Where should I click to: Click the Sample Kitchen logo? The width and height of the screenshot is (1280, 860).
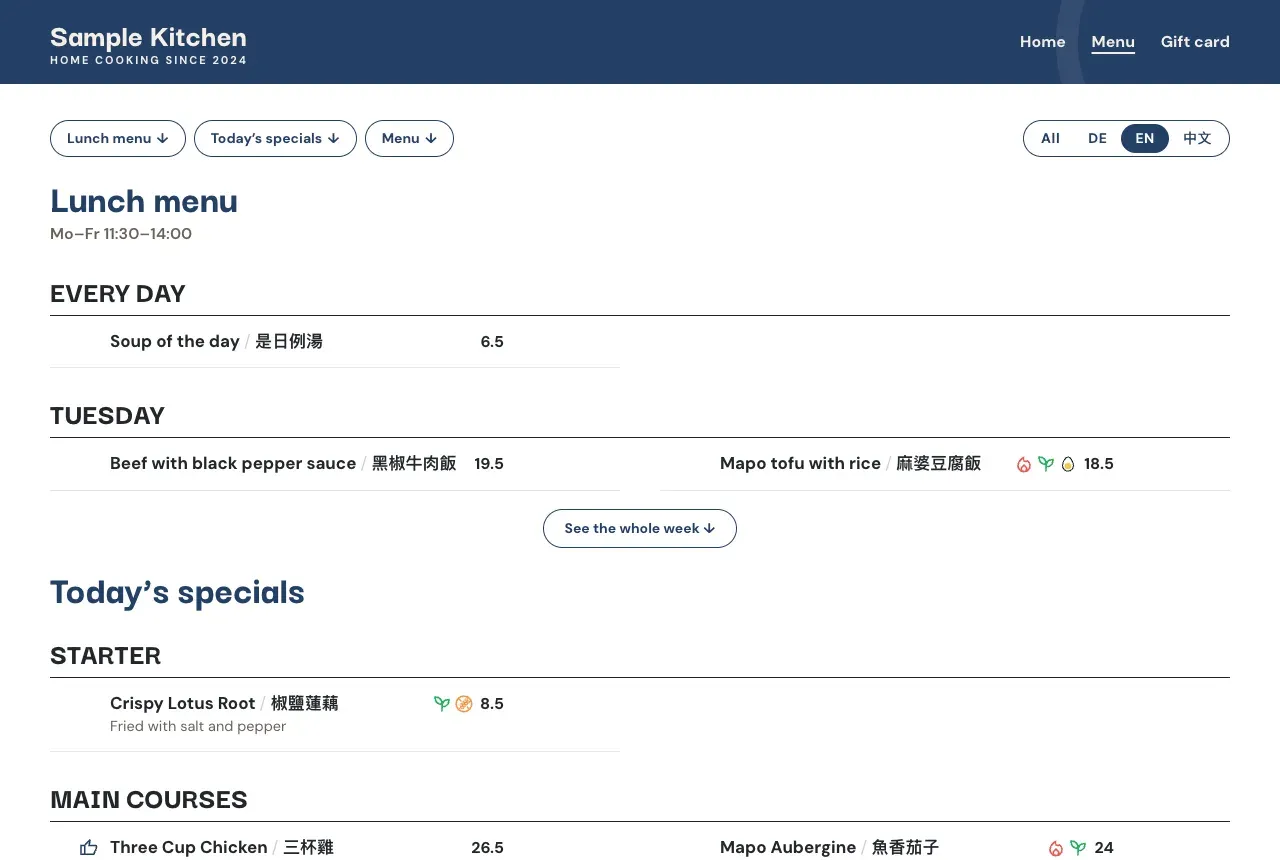click(148, 45)
